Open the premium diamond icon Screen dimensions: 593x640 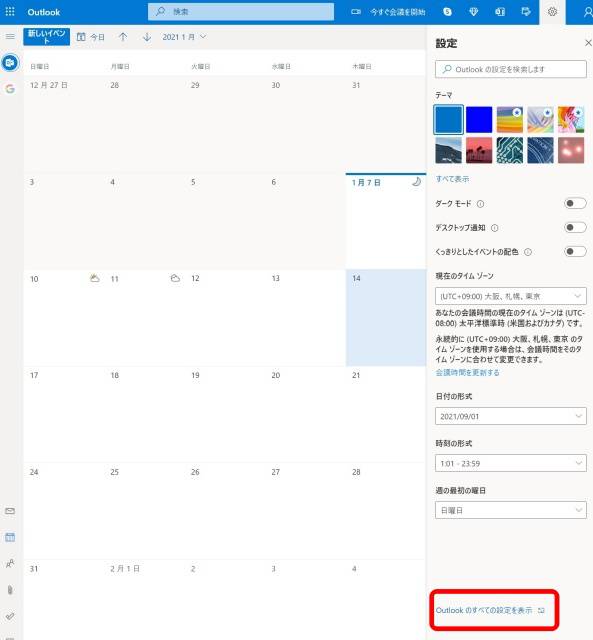click(x=473, y=12)
